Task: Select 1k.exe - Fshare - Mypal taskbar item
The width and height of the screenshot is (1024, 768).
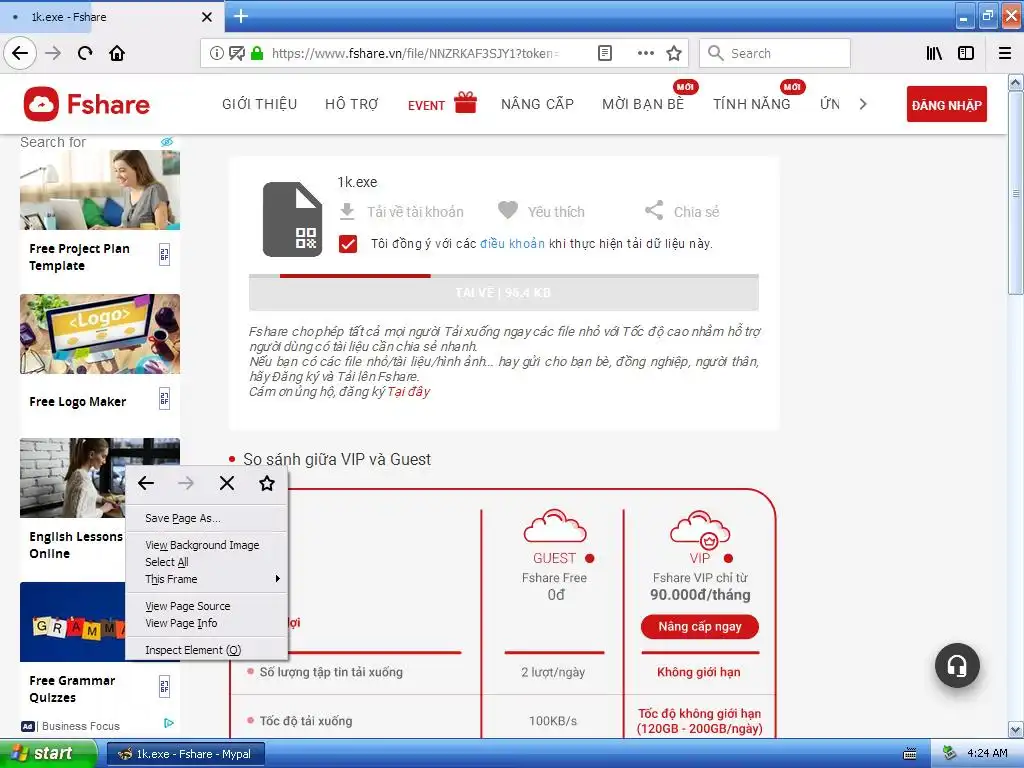Action: tap(185, 754)
